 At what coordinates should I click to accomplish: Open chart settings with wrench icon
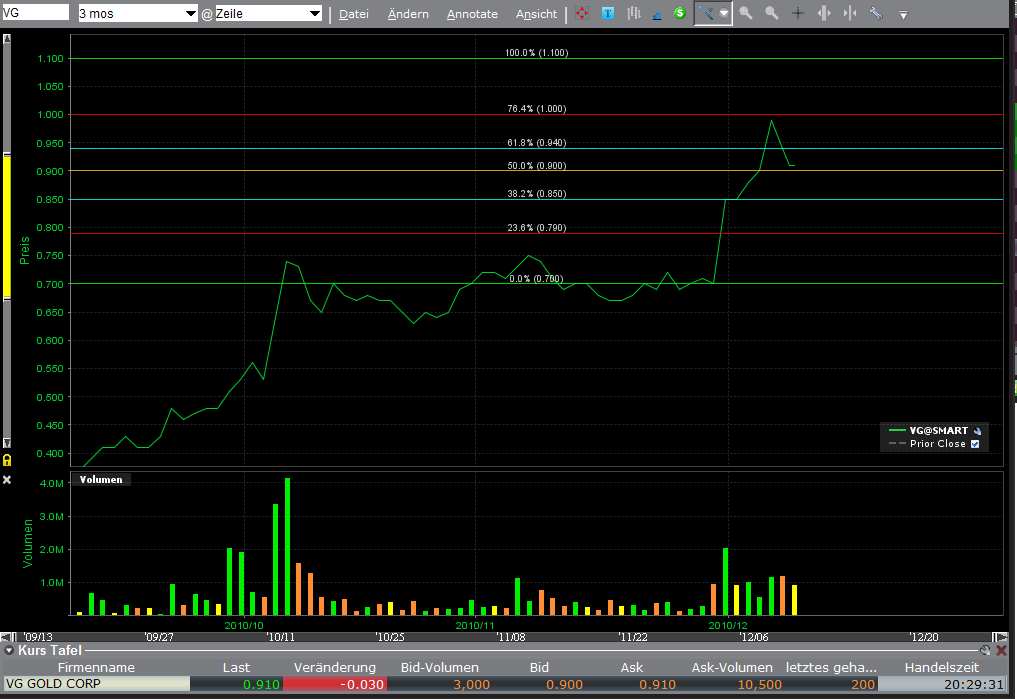coord(876,14)
